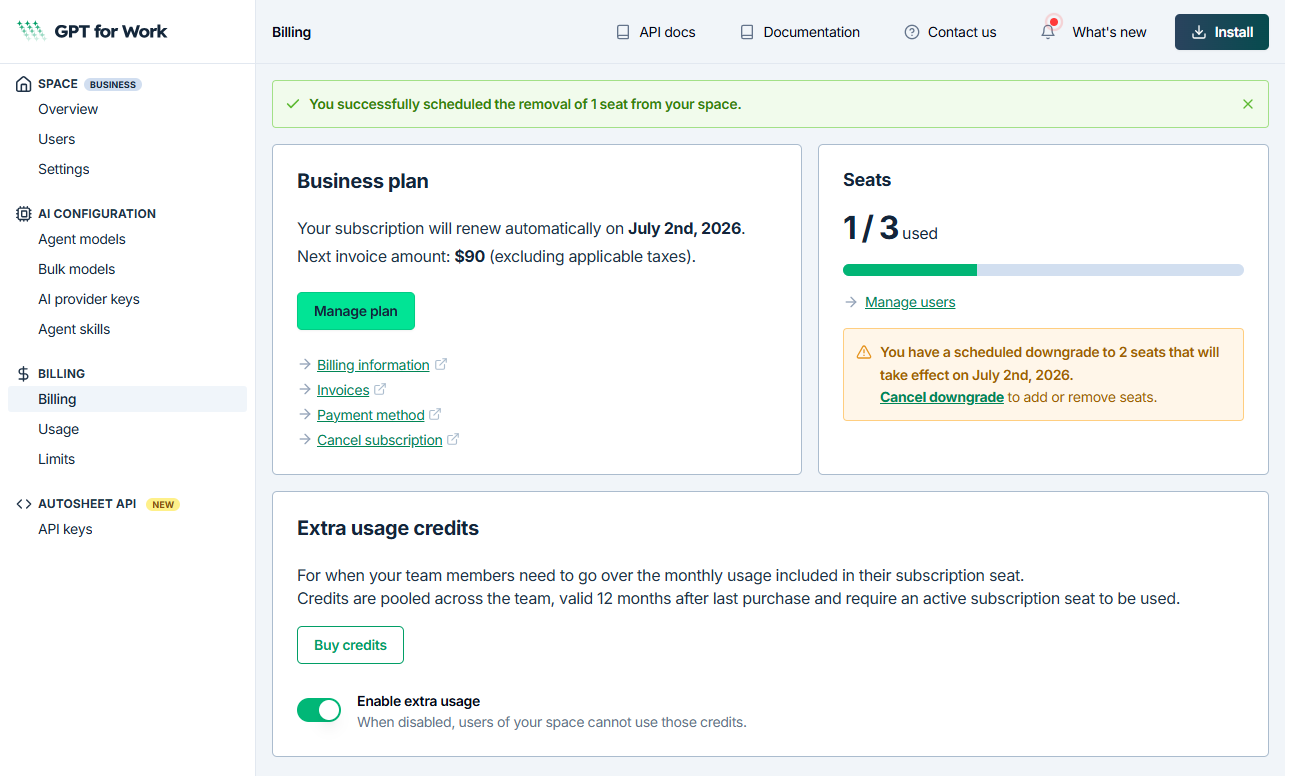
Task: Click the Space home icon
Action: tap(24, 84)
